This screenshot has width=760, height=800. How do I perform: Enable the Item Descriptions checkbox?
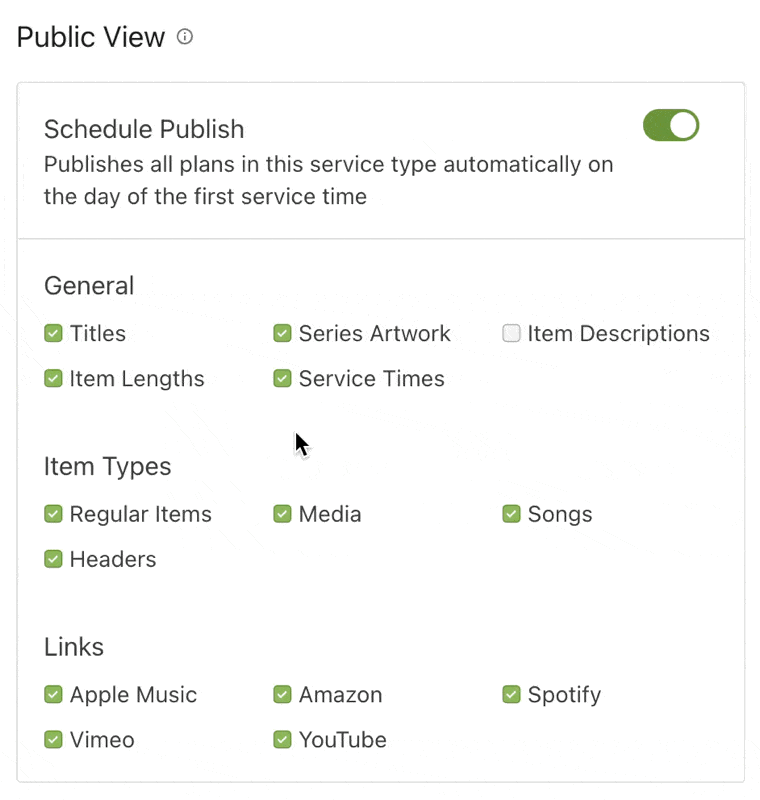(511, 334)
